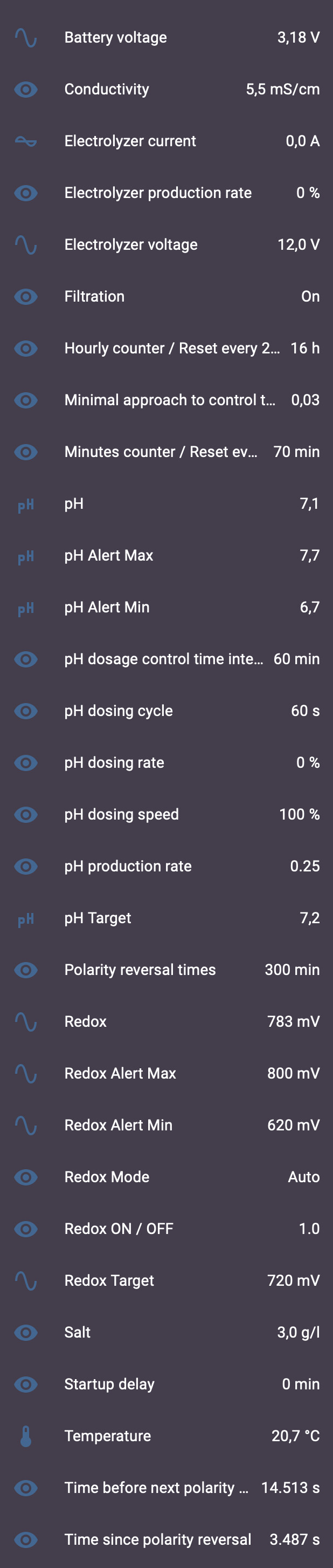This screenshot has width=333, height=1568.
Task: Click the Temperature thermometer icon
Action: click(x=25, y=1436)
